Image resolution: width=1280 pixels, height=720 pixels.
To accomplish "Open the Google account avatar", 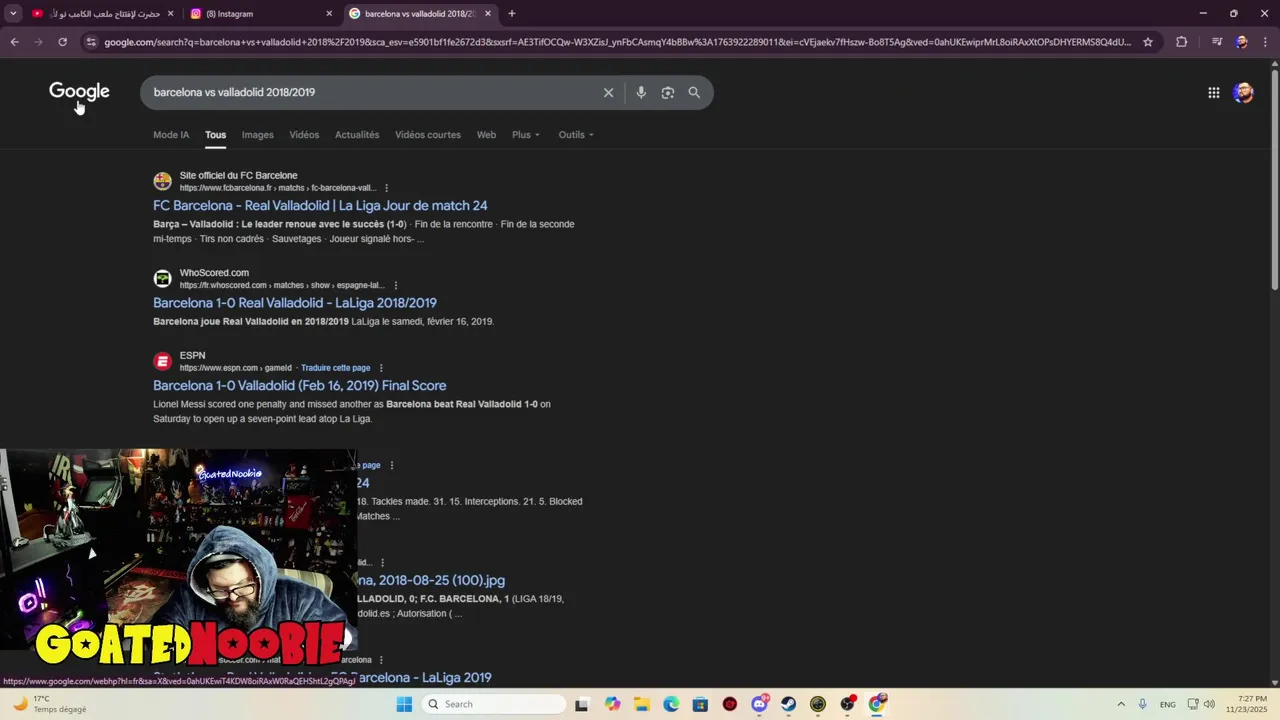I will pyautogui.click(x=1243, y=93).
